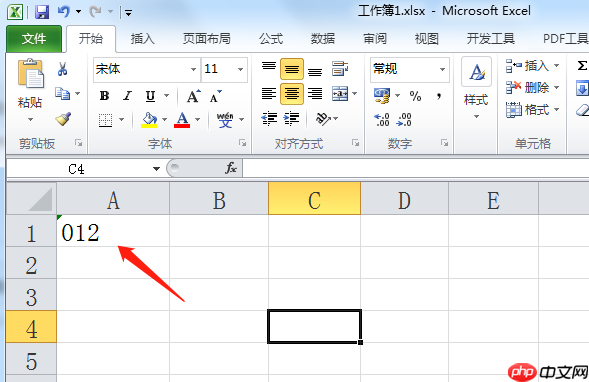Click the 删除 cells button

533,88
